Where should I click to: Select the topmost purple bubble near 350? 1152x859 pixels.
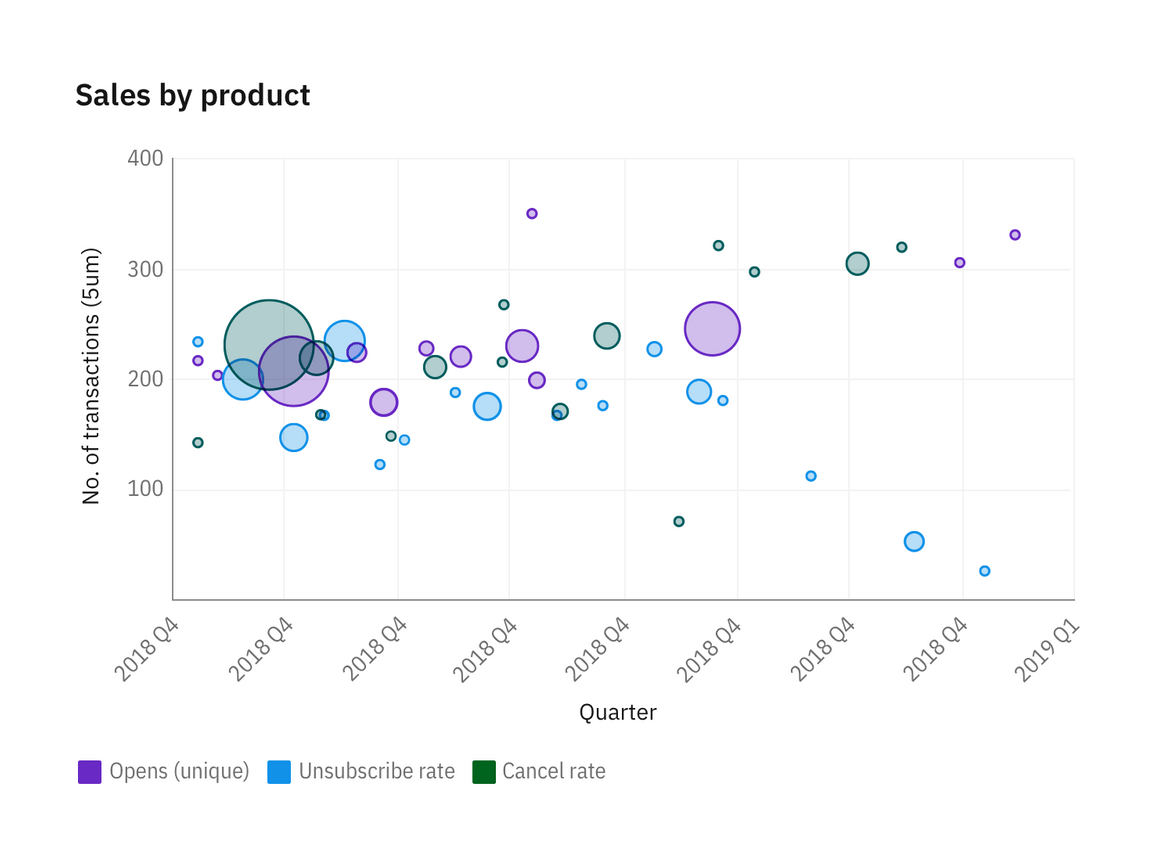[532, 214]
